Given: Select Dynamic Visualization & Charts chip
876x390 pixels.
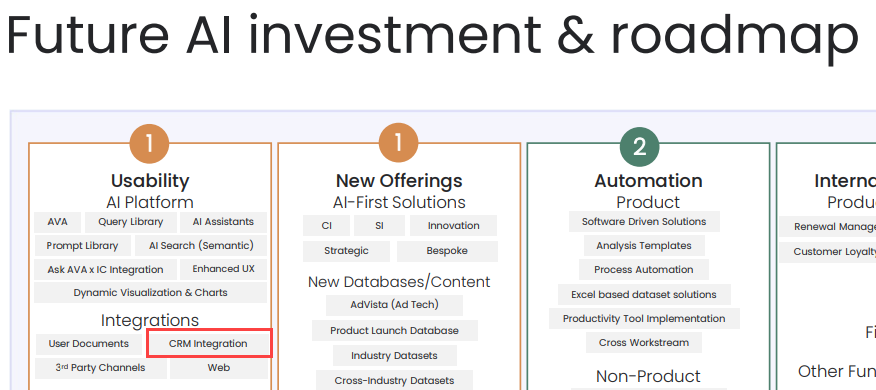Looking at the screenshot, I should [x=150, y=293].
